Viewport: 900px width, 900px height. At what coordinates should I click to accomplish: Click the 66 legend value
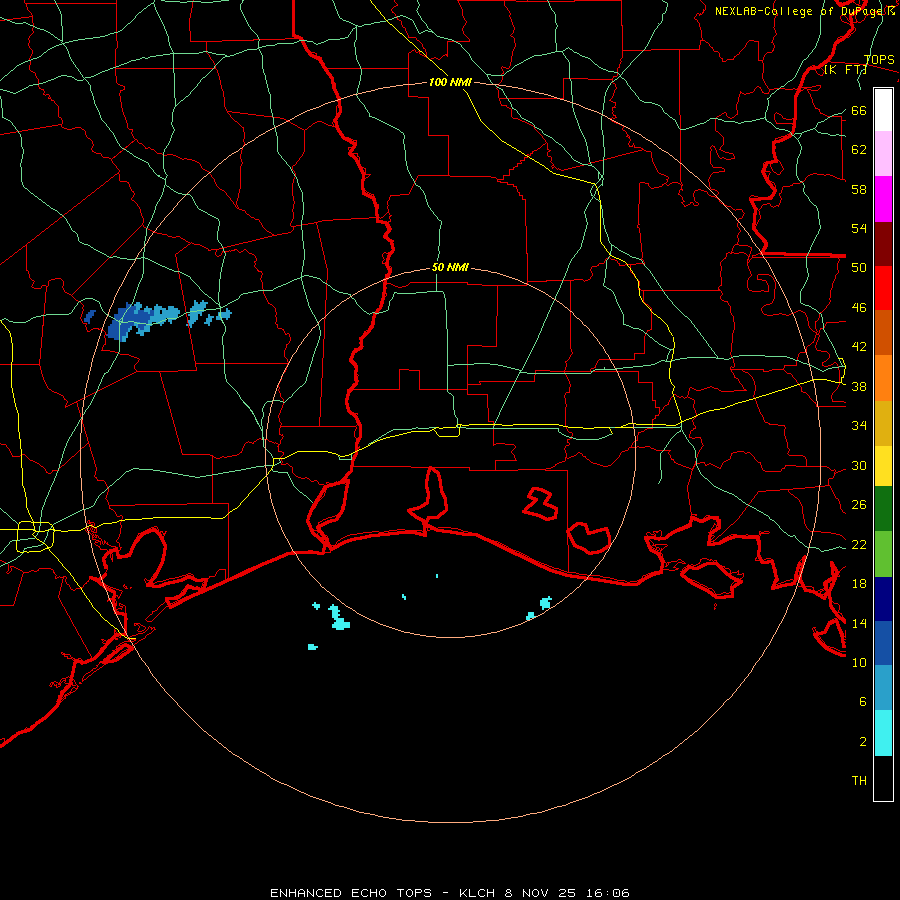(x=859, y=111)
